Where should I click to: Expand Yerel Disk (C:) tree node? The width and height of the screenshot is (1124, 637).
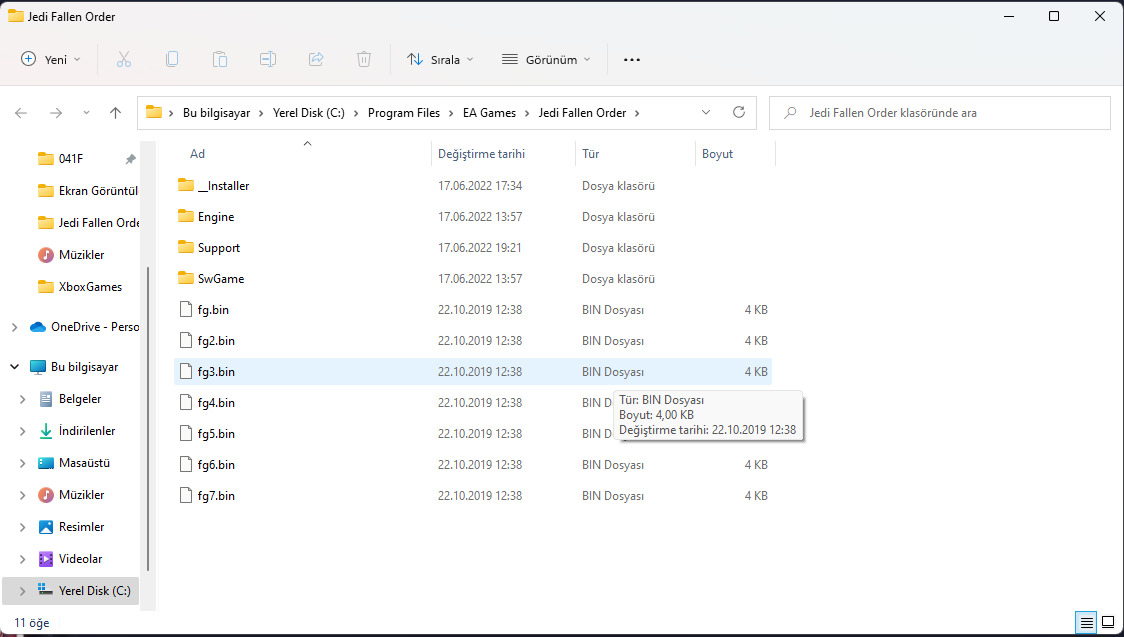click(23, 591)
